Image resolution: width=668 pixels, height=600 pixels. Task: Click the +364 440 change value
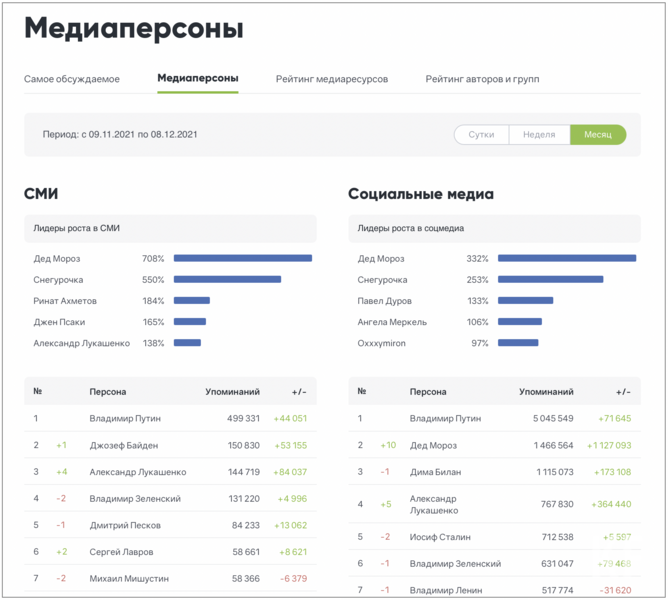coord(611,505)
